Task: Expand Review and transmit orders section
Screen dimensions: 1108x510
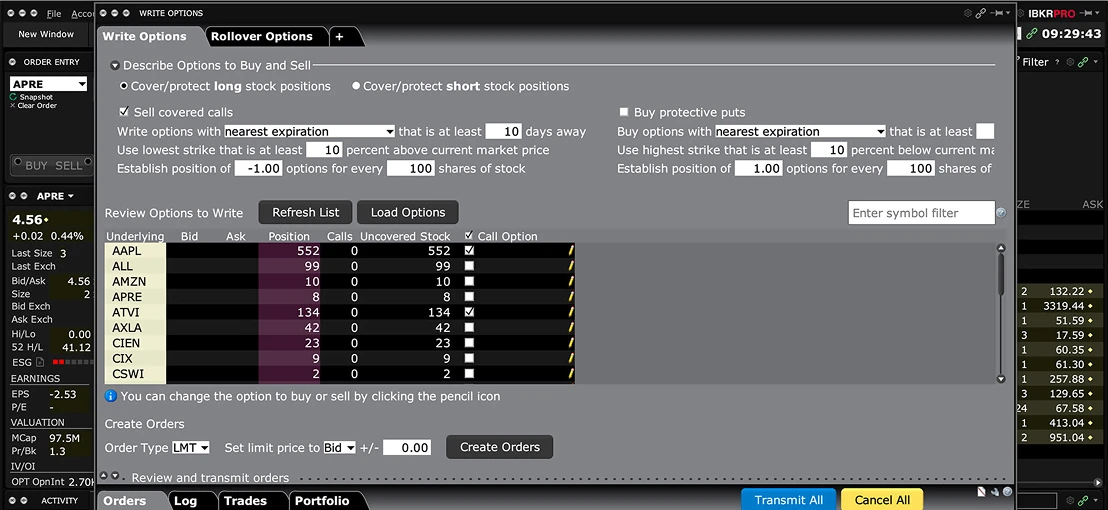Action: [114, 477]
